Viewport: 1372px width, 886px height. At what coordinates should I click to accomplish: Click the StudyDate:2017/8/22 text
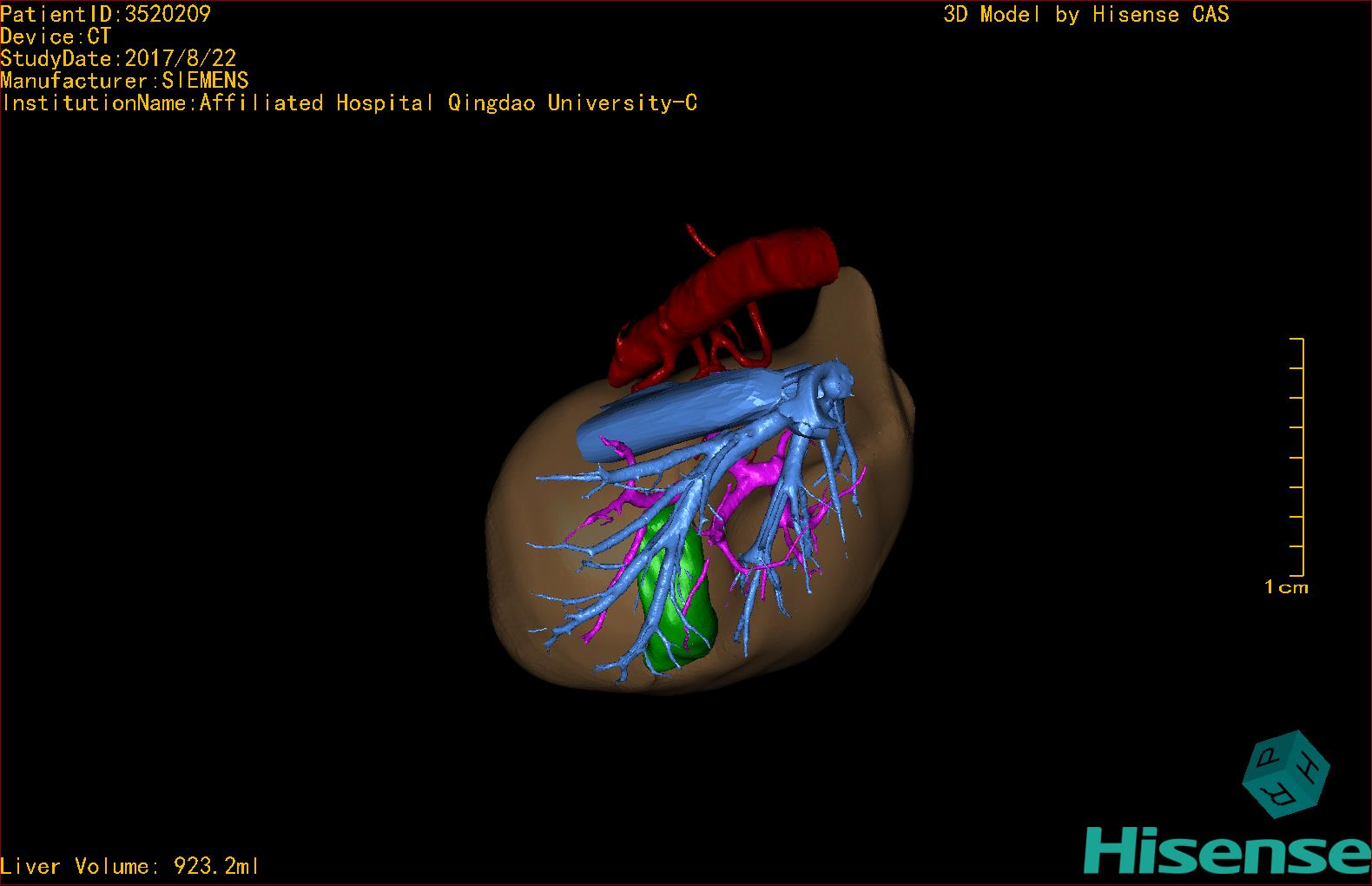(118, 58)
